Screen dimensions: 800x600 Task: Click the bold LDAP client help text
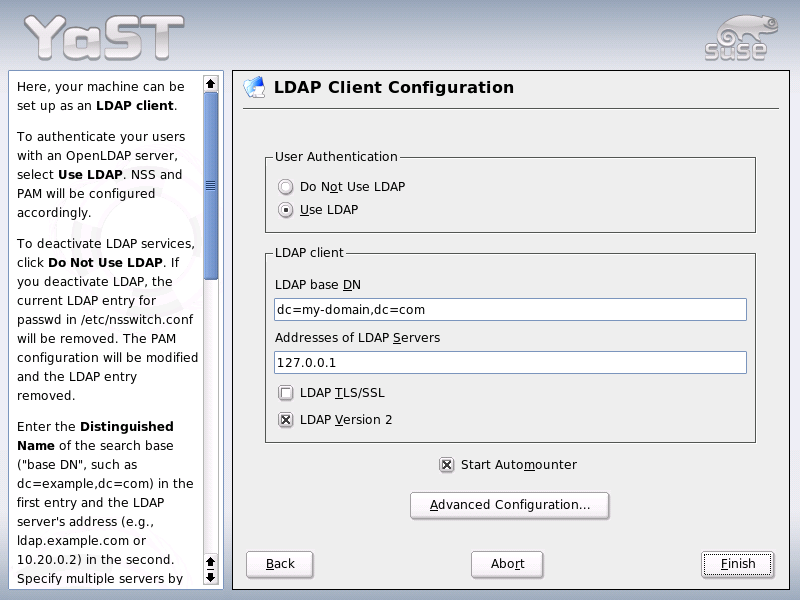[x=135, y=106]
